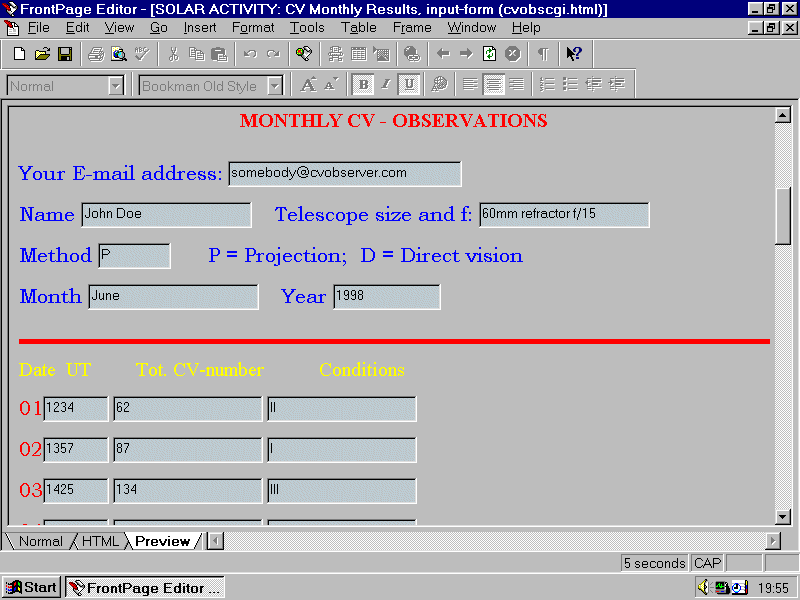
Task: Toggle Bold formatting button
Action: pyautogui.click(x=363, y=85)
